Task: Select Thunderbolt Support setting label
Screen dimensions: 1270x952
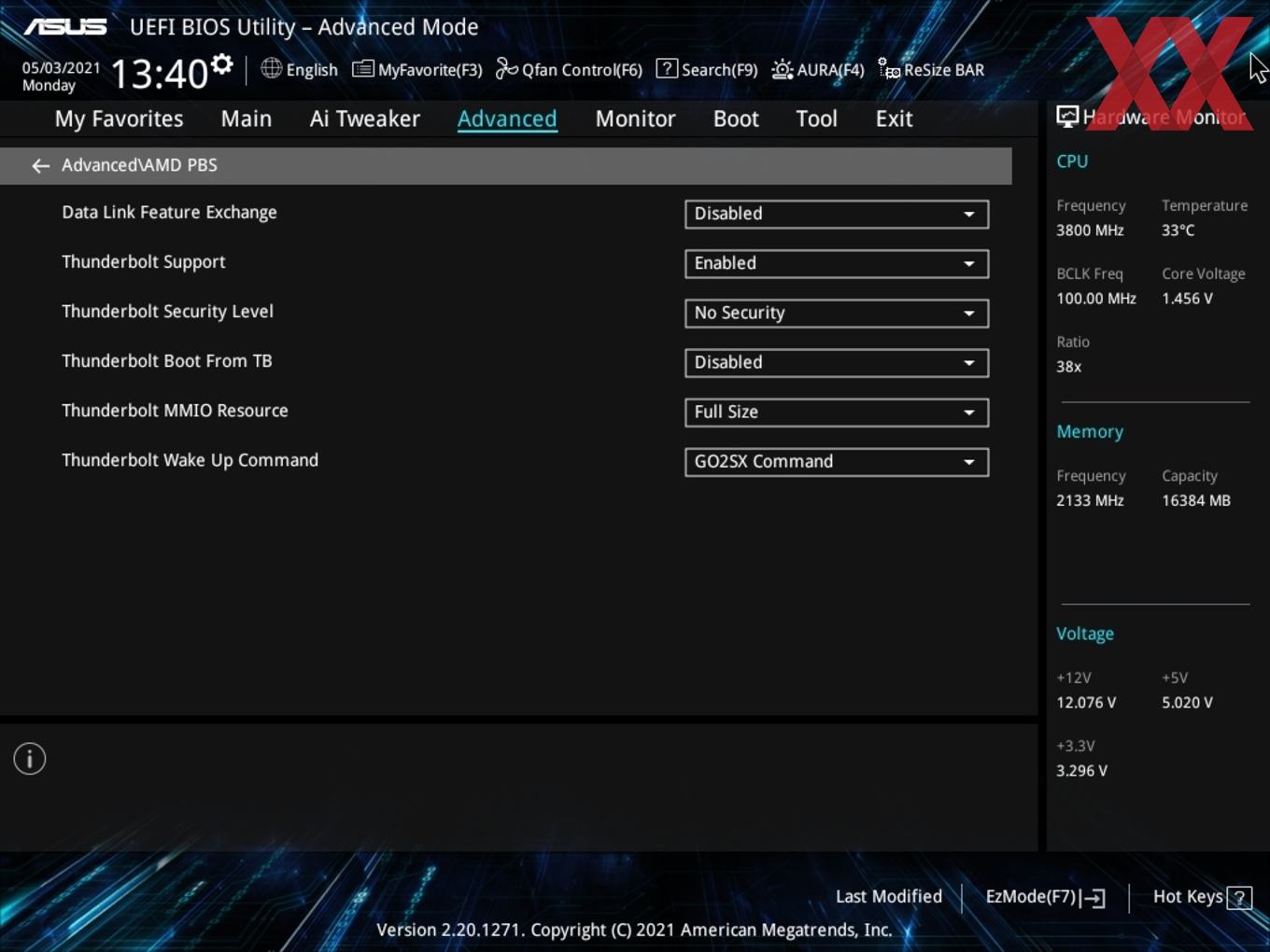Action: [144, 262]
